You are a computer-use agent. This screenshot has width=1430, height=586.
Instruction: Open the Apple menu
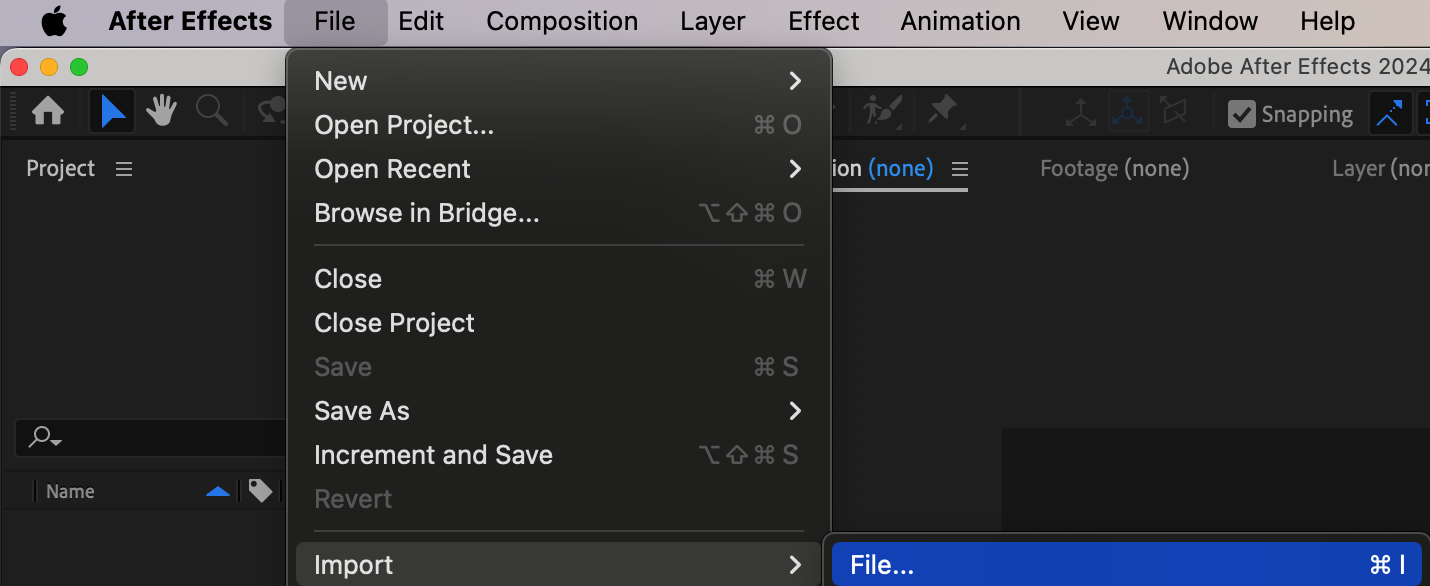[54, 21]
